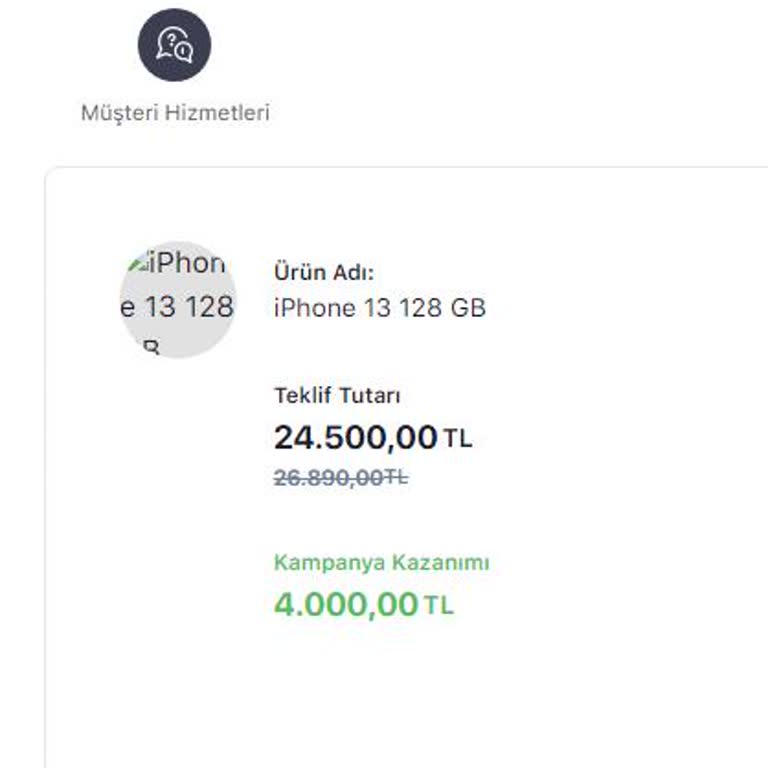The height and width of the screenshot is (768, 768).
Task: Click the TL suffix beside 4.000,00
Action: [438, 605]
